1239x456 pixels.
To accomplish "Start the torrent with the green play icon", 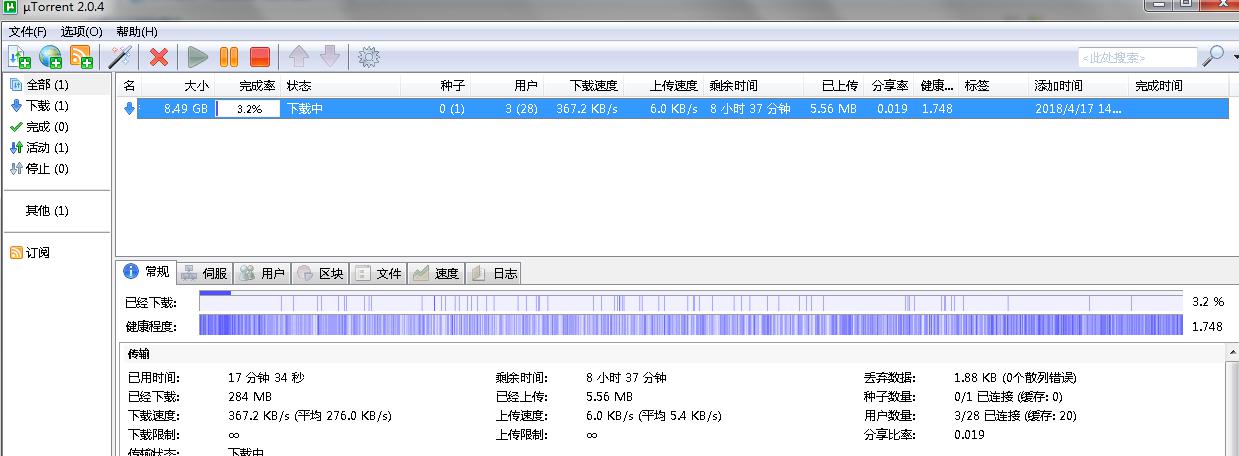I will click(x=198, y=57).
